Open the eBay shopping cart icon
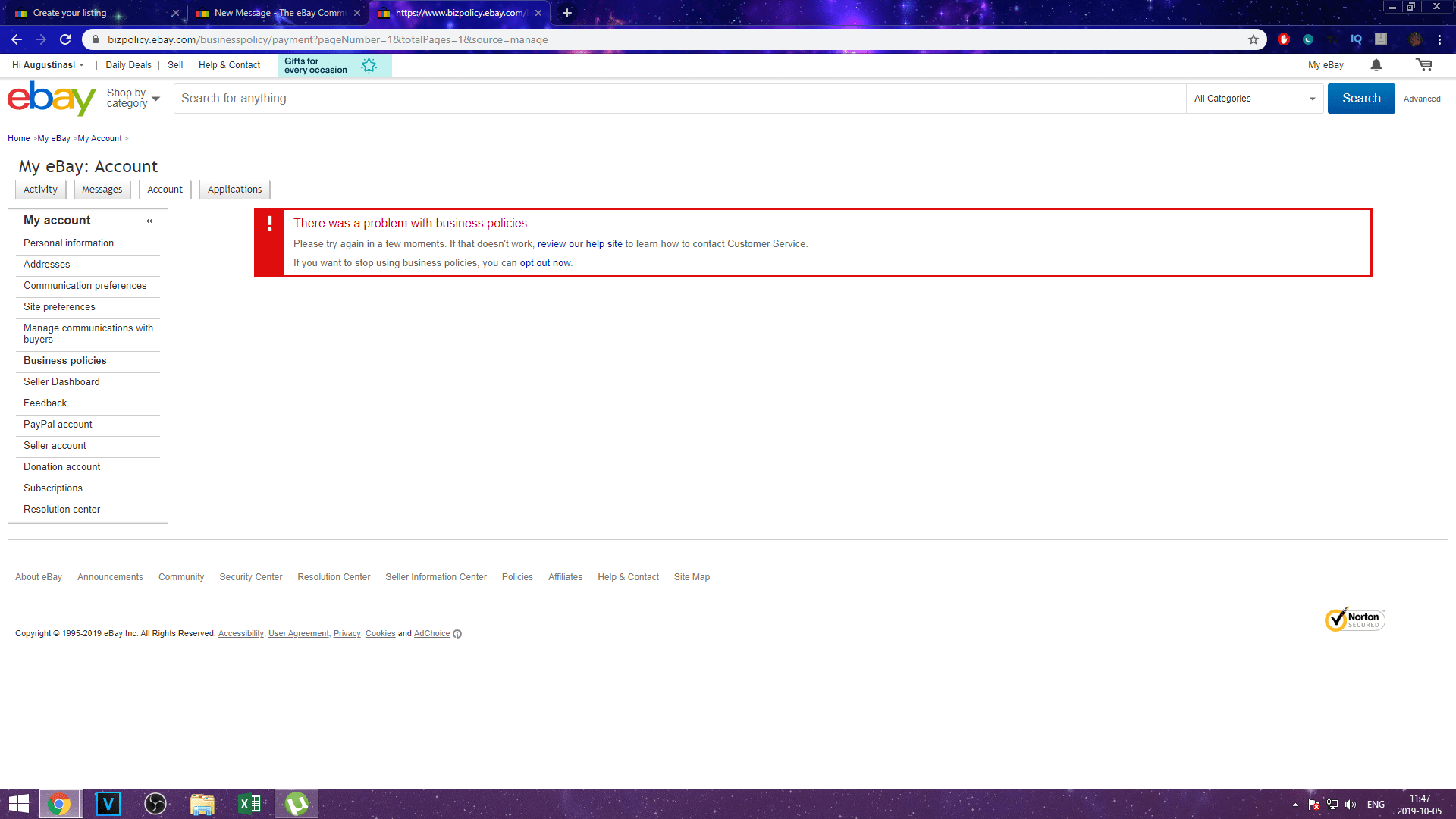 pyautogui.click(x=1423, y=64)
